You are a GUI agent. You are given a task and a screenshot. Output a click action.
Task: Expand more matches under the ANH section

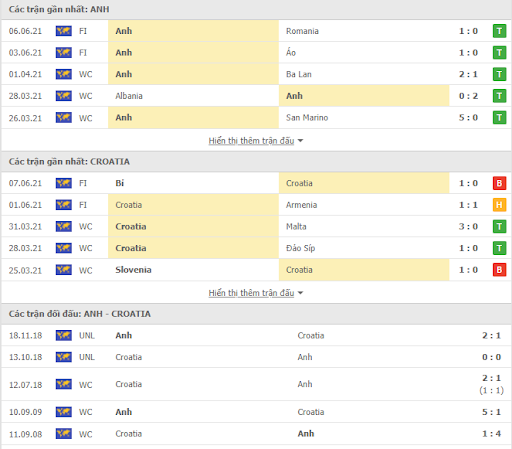(x=251, y=141)
